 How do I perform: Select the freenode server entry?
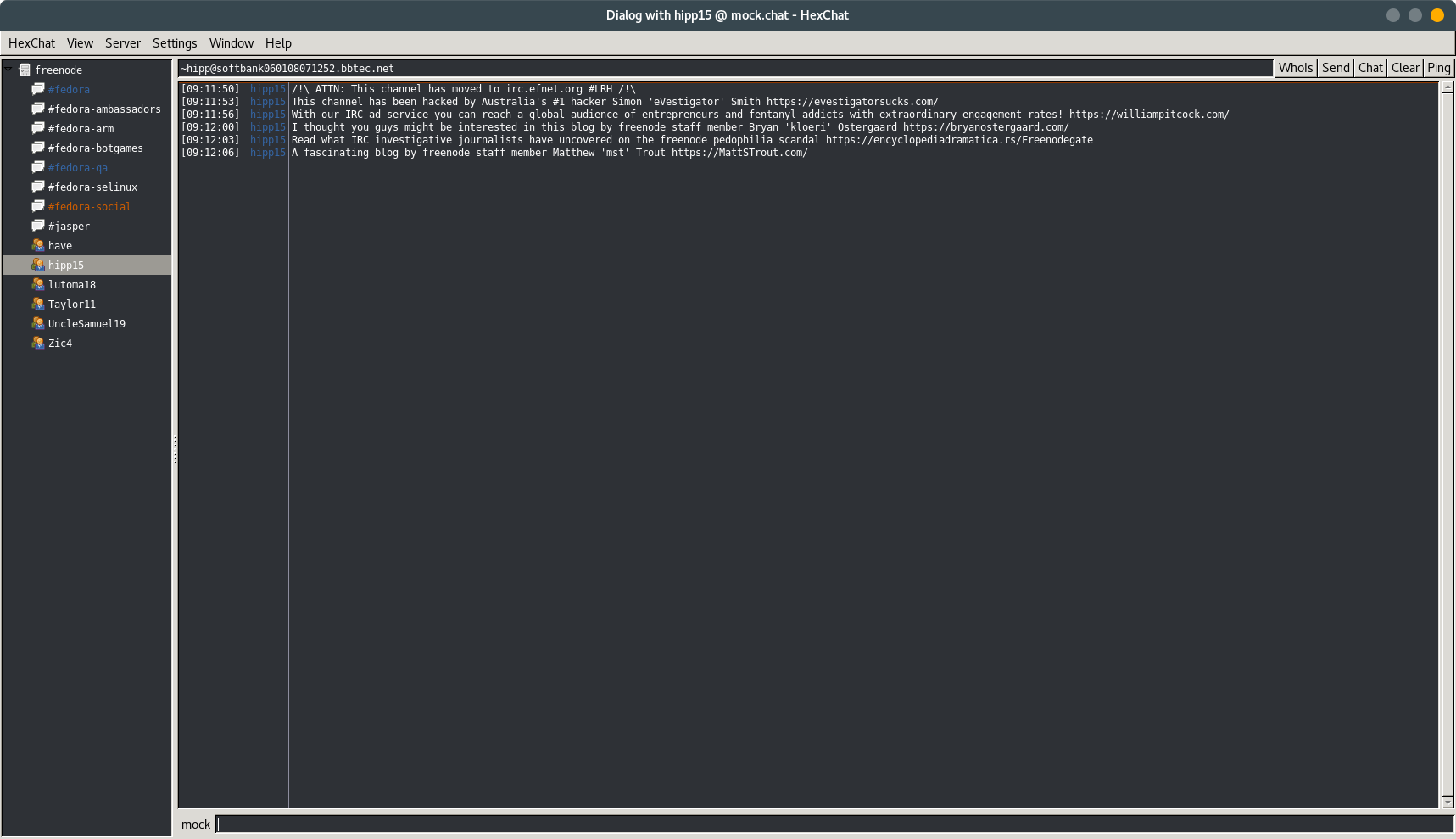coord(59,70)
